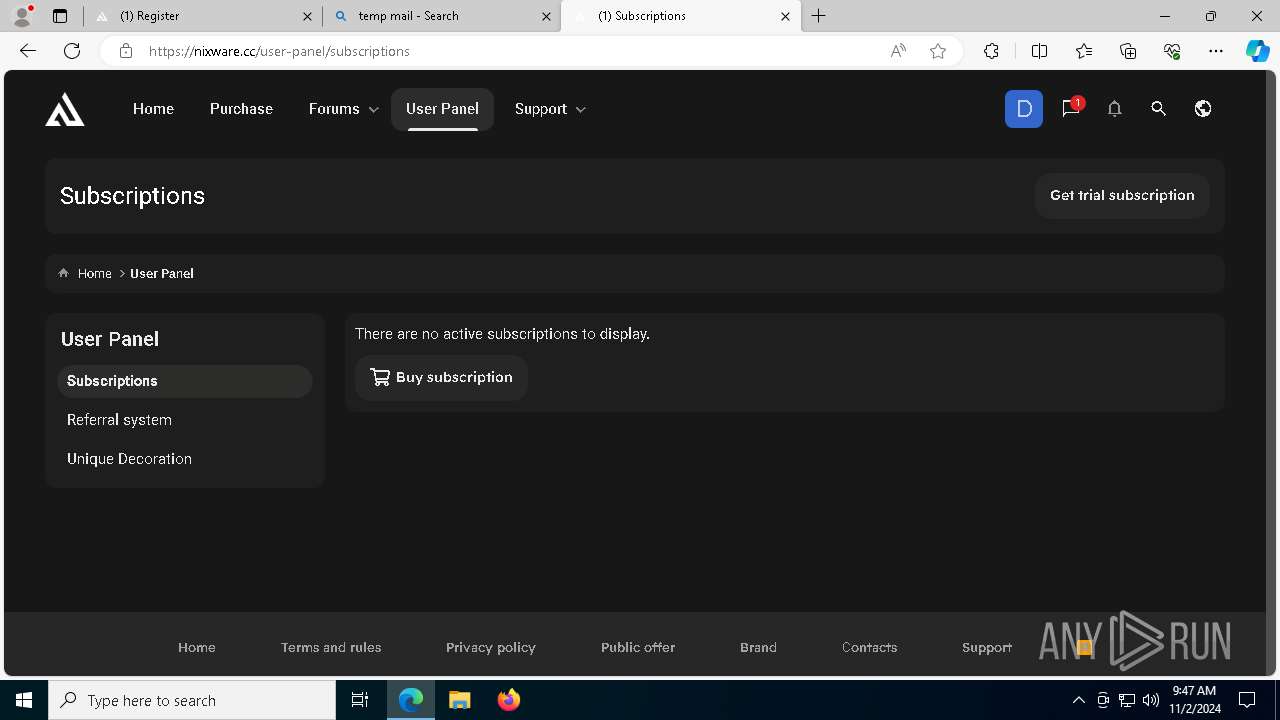Switch to the Register tab
Screen dimensions: 1280x720
[203, 16]
